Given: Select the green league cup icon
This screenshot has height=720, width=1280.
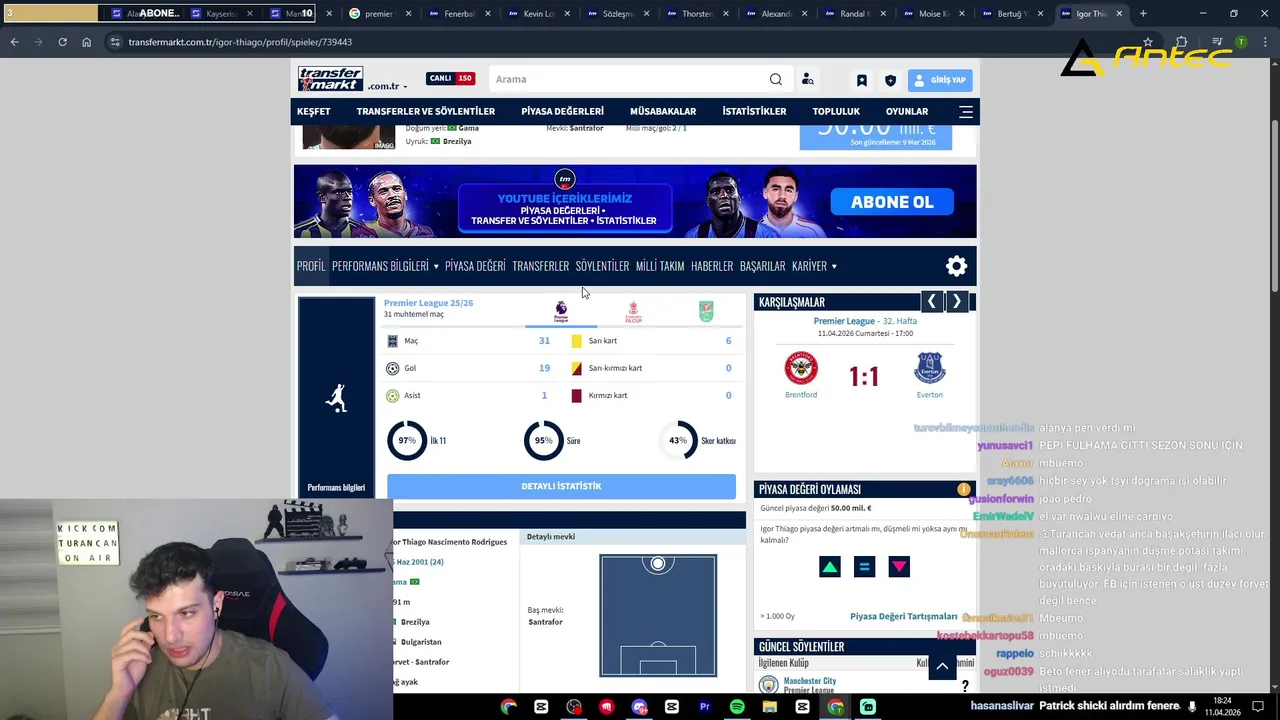Looking at the screenshot, I should click(706, 312).
